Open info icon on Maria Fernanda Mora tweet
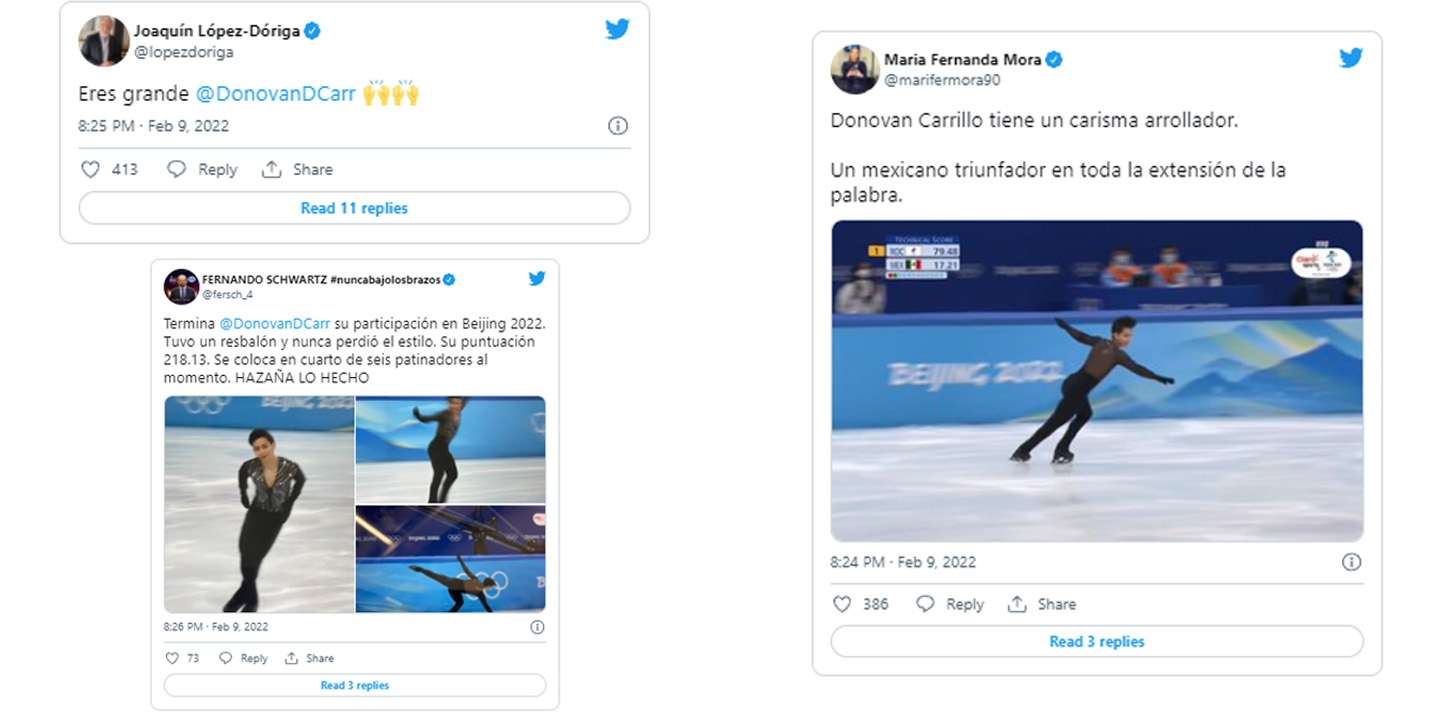Viewport: 1440px width, 720px height. tap(1351, 562)
